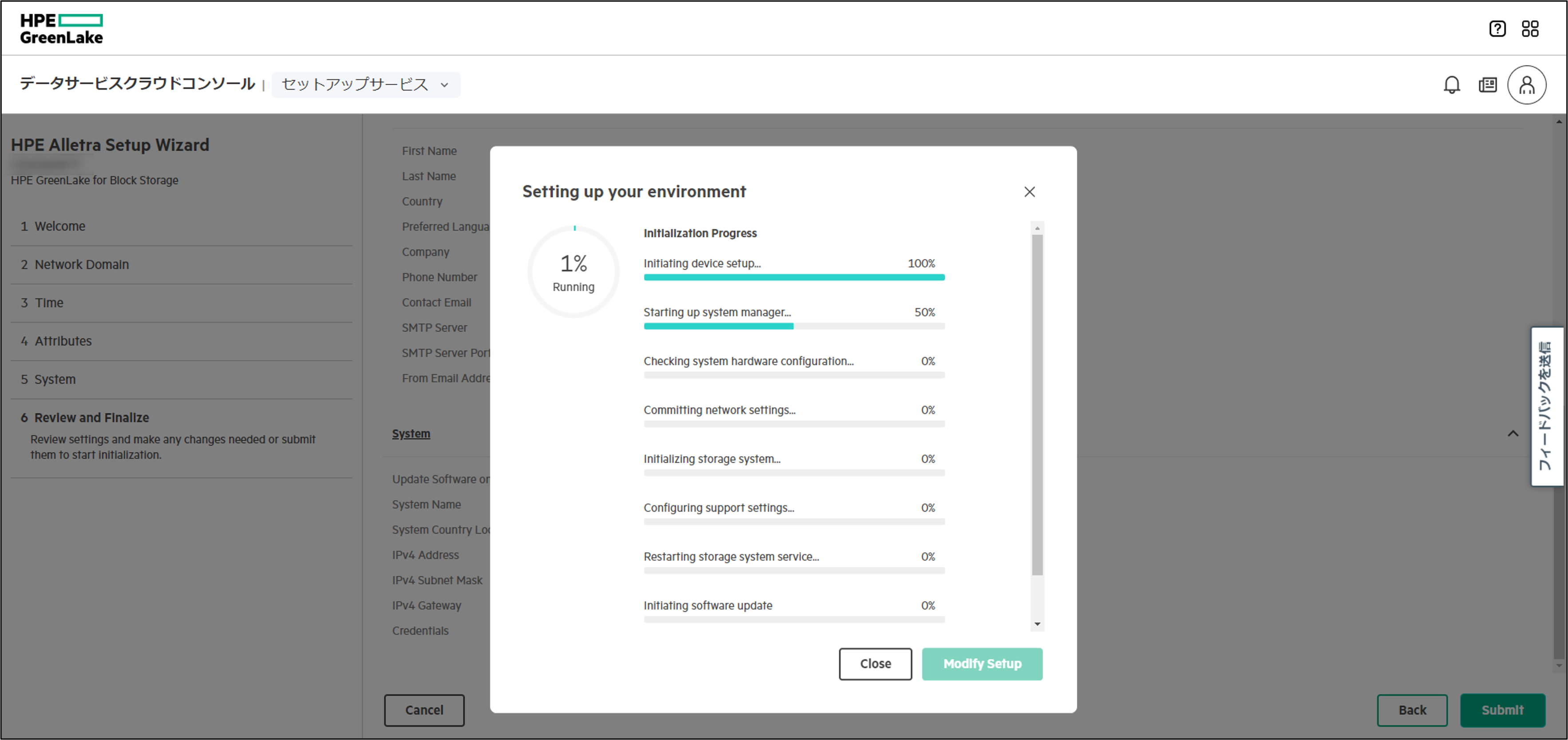Click the dialog scrollbar thumb

click(1037, 405)
